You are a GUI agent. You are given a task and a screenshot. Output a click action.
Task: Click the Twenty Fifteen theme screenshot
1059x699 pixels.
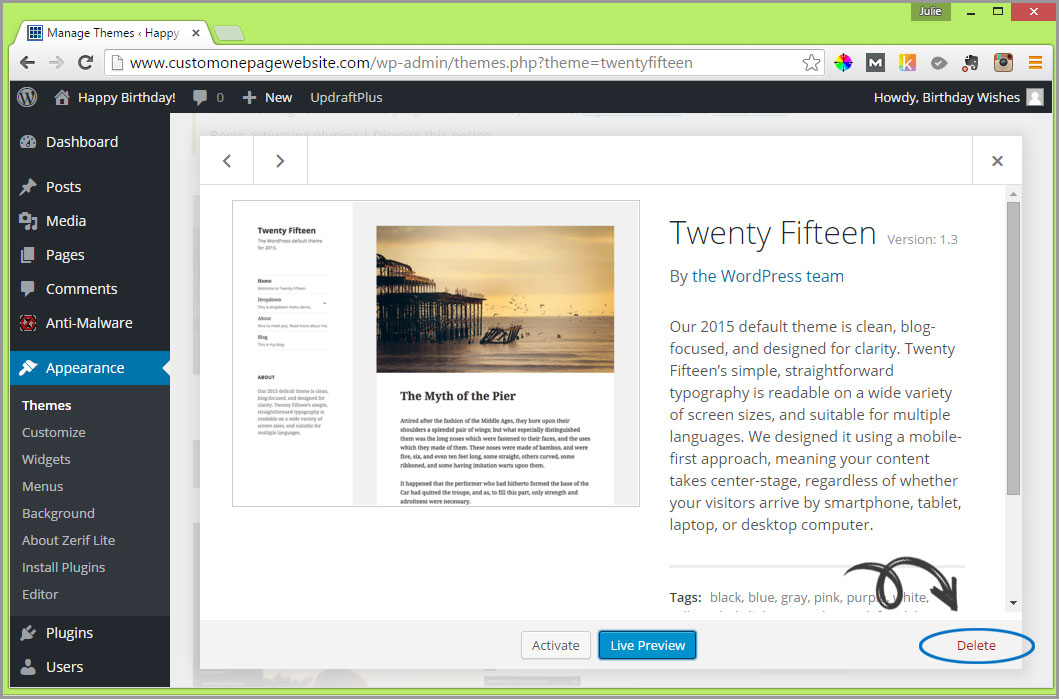pyautogui.click(x=436, y=353)
